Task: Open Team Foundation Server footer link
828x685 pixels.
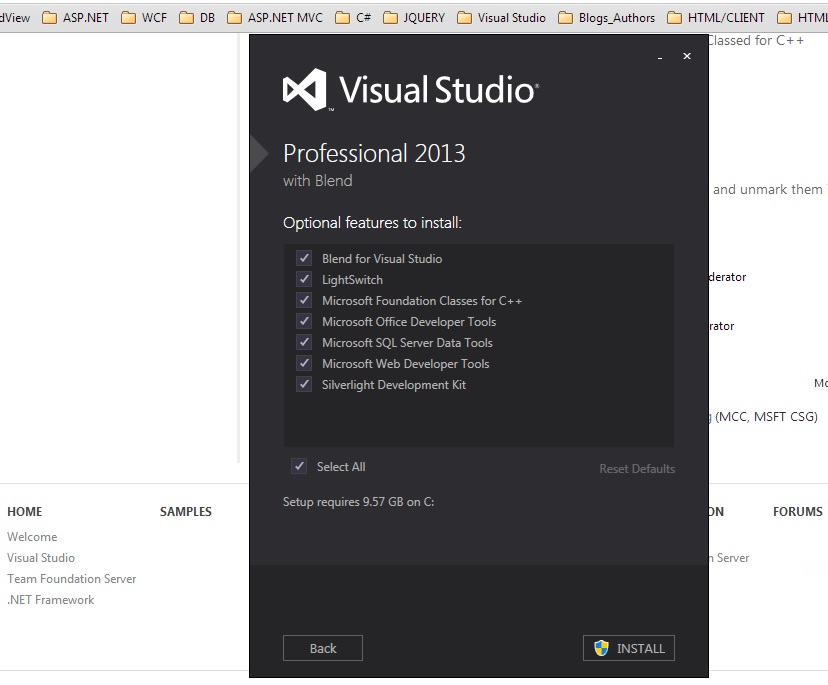Action: tap(71, 579)
